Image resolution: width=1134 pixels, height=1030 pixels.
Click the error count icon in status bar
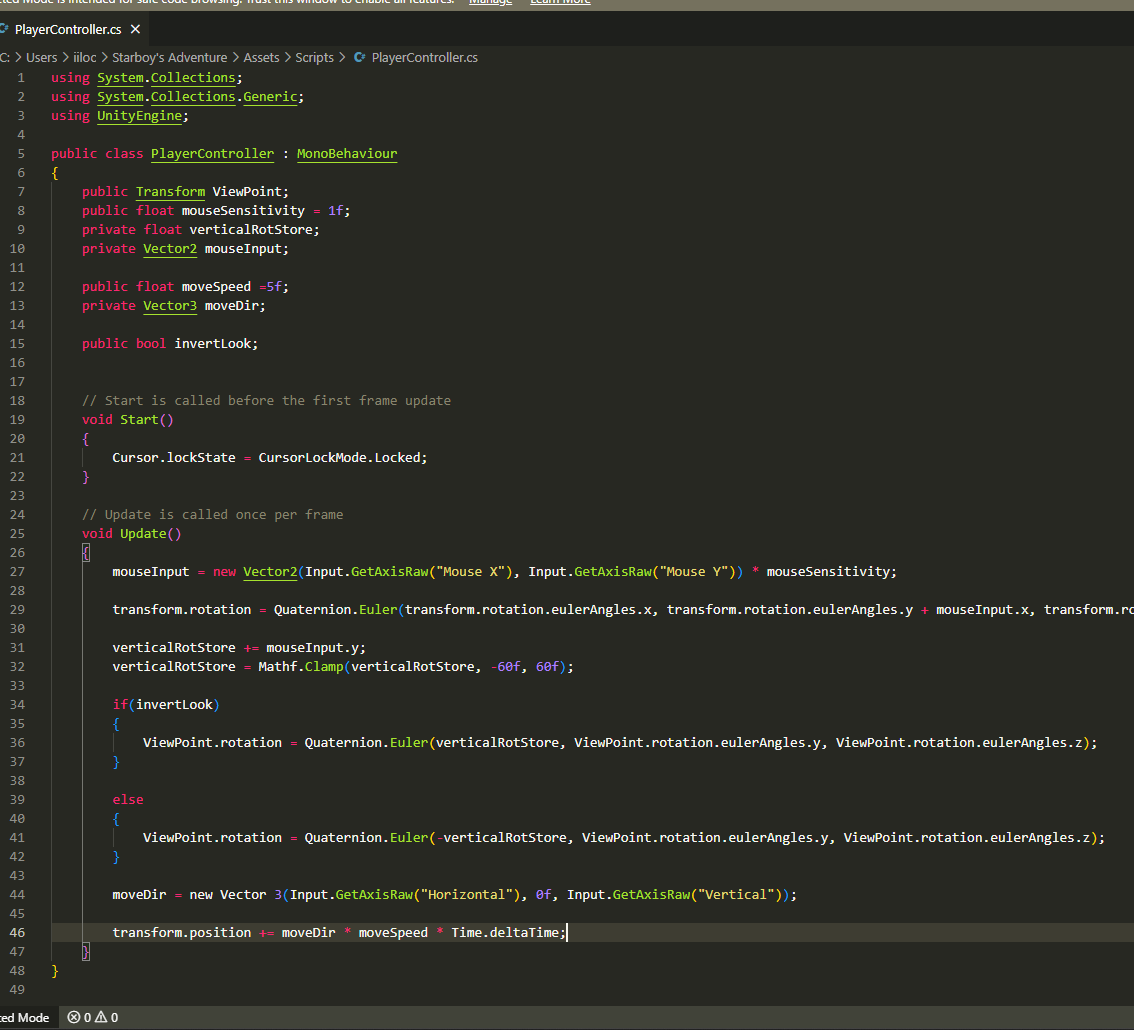click(x=74, y=1018)
